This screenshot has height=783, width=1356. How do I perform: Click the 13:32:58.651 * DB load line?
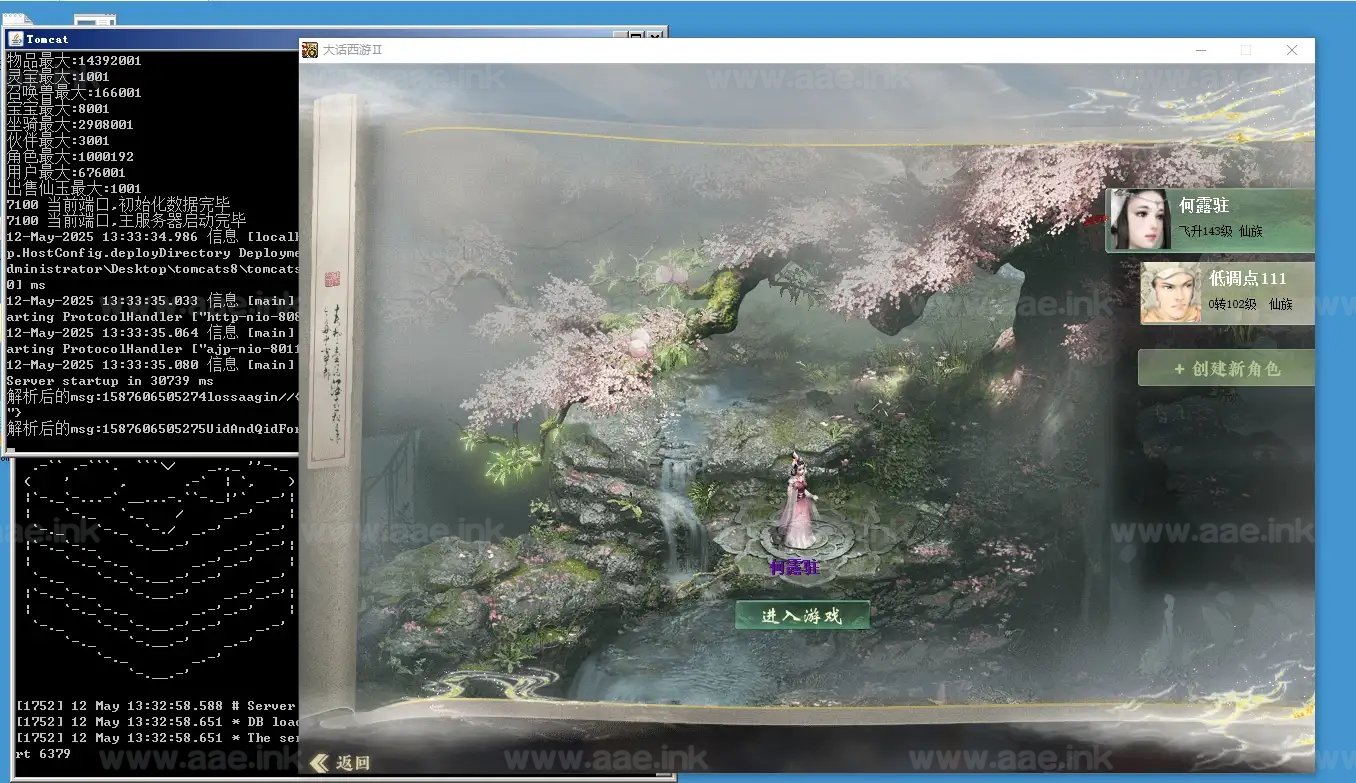click(x=156, y=722)
